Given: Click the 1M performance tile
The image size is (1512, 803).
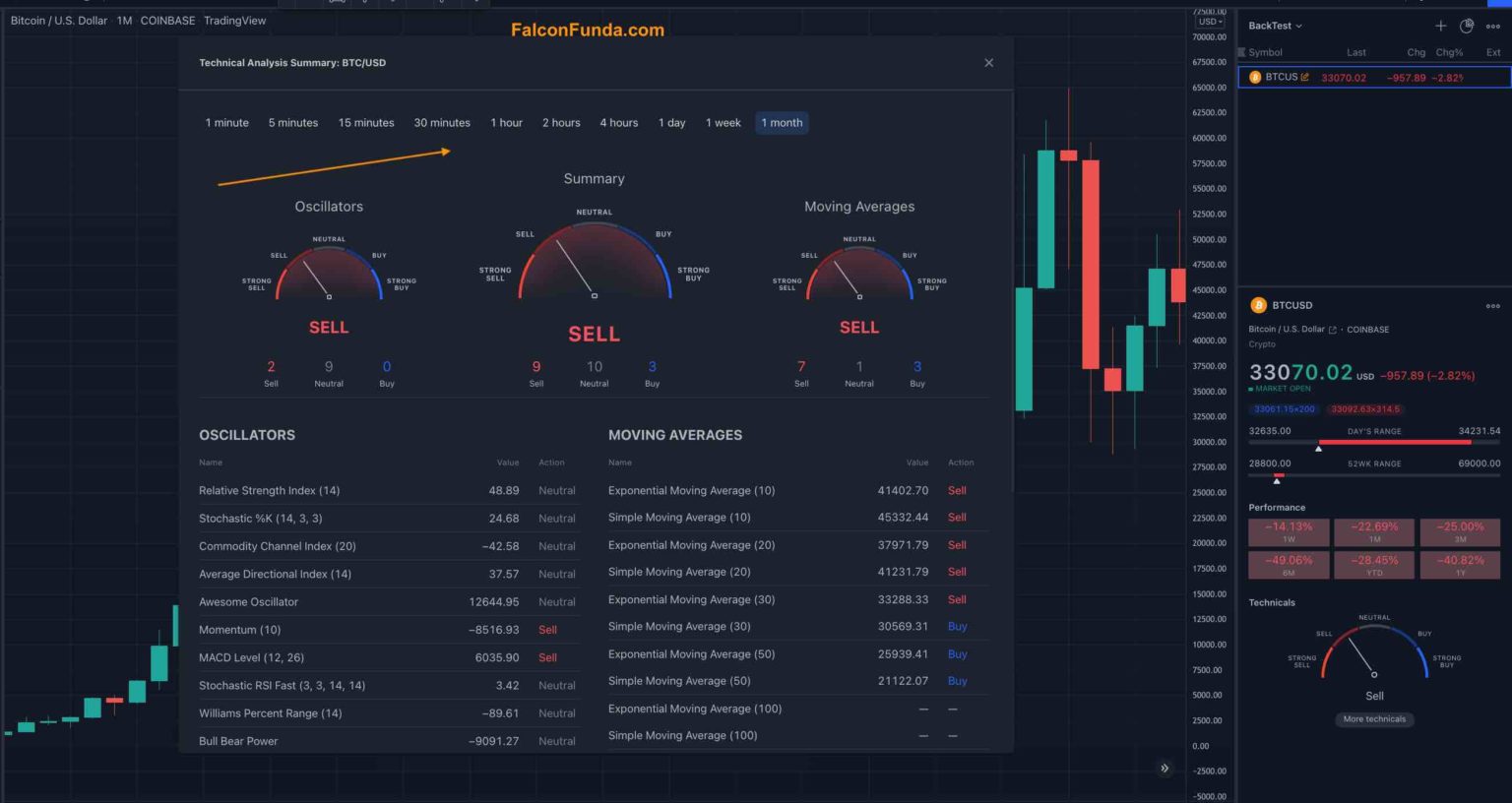Looking at the screenshot, I should click(1375, 532).
